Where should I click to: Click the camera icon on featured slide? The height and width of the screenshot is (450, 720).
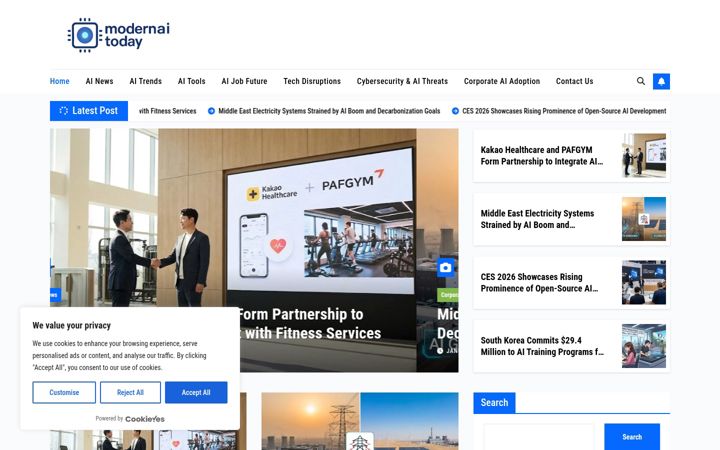click(445, 268)
